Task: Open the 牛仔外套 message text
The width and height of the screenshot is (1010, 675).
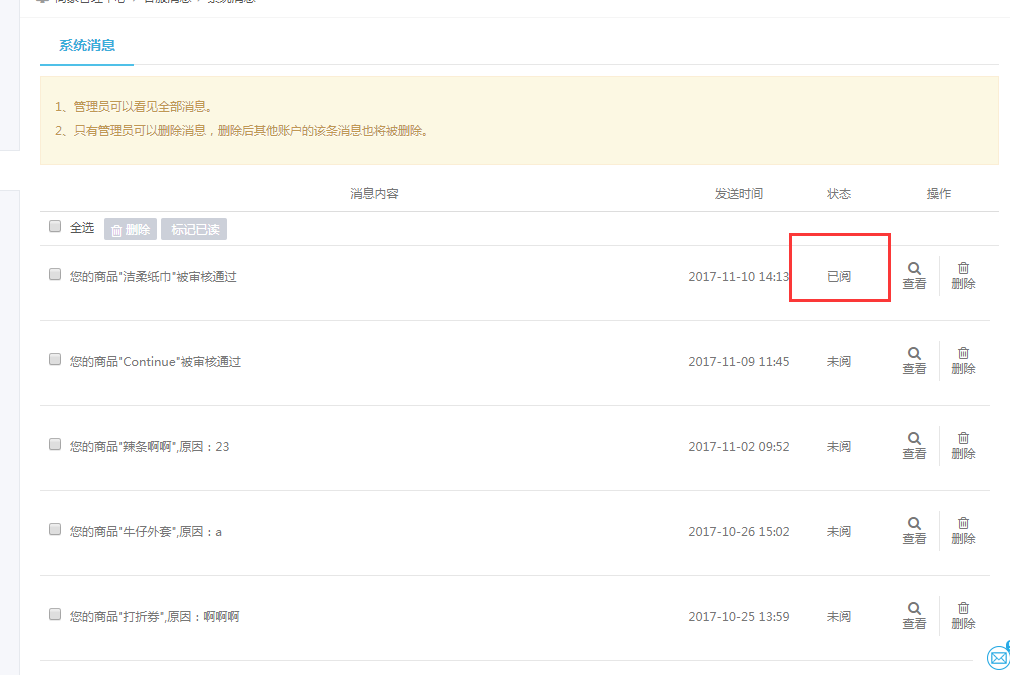Action: 146,532
